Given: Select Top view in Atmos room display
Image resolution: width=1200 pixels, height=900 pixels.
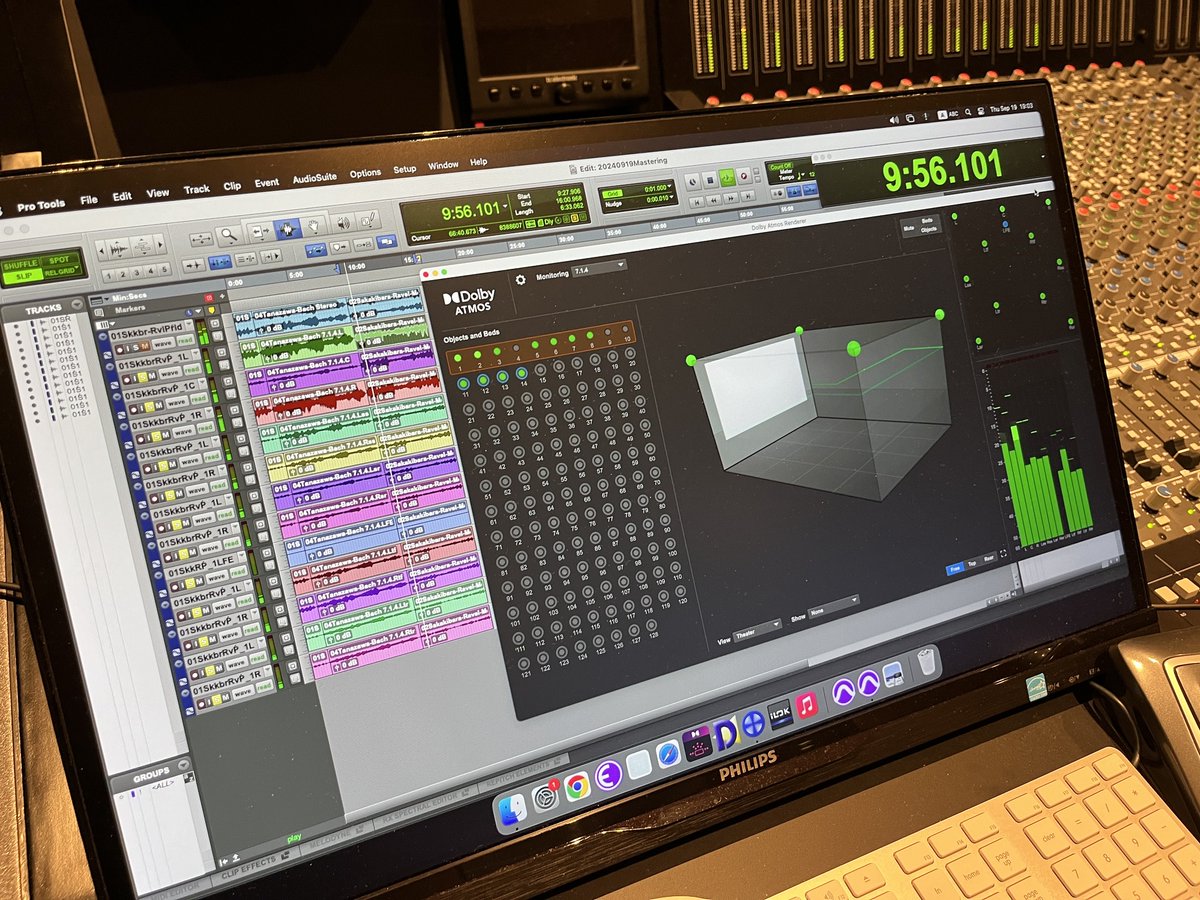Looking at the screenshot, I should [x=973, y=563].
